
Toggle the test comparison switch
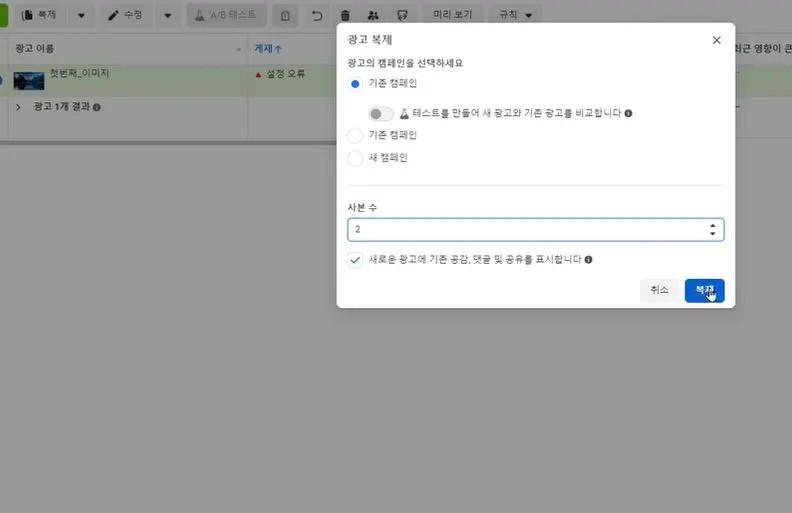[x=381, y=114]
